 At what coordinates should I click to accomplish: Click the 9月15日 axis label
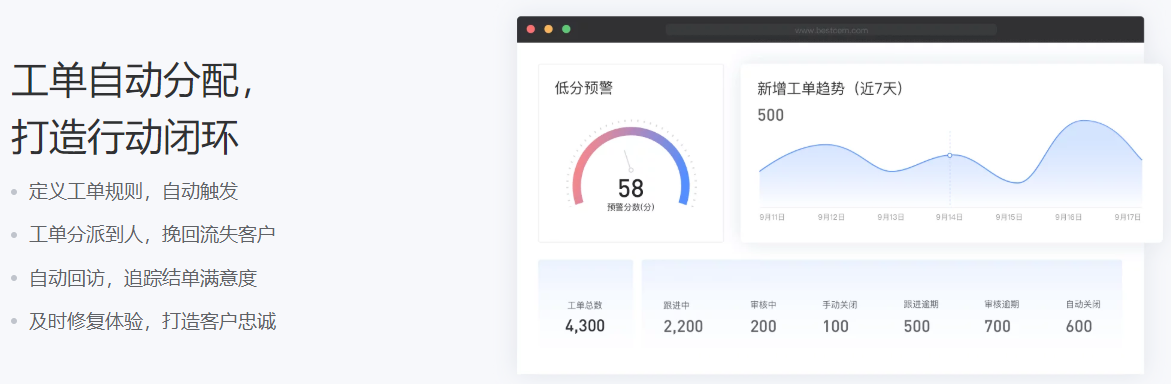(1009, 217)
